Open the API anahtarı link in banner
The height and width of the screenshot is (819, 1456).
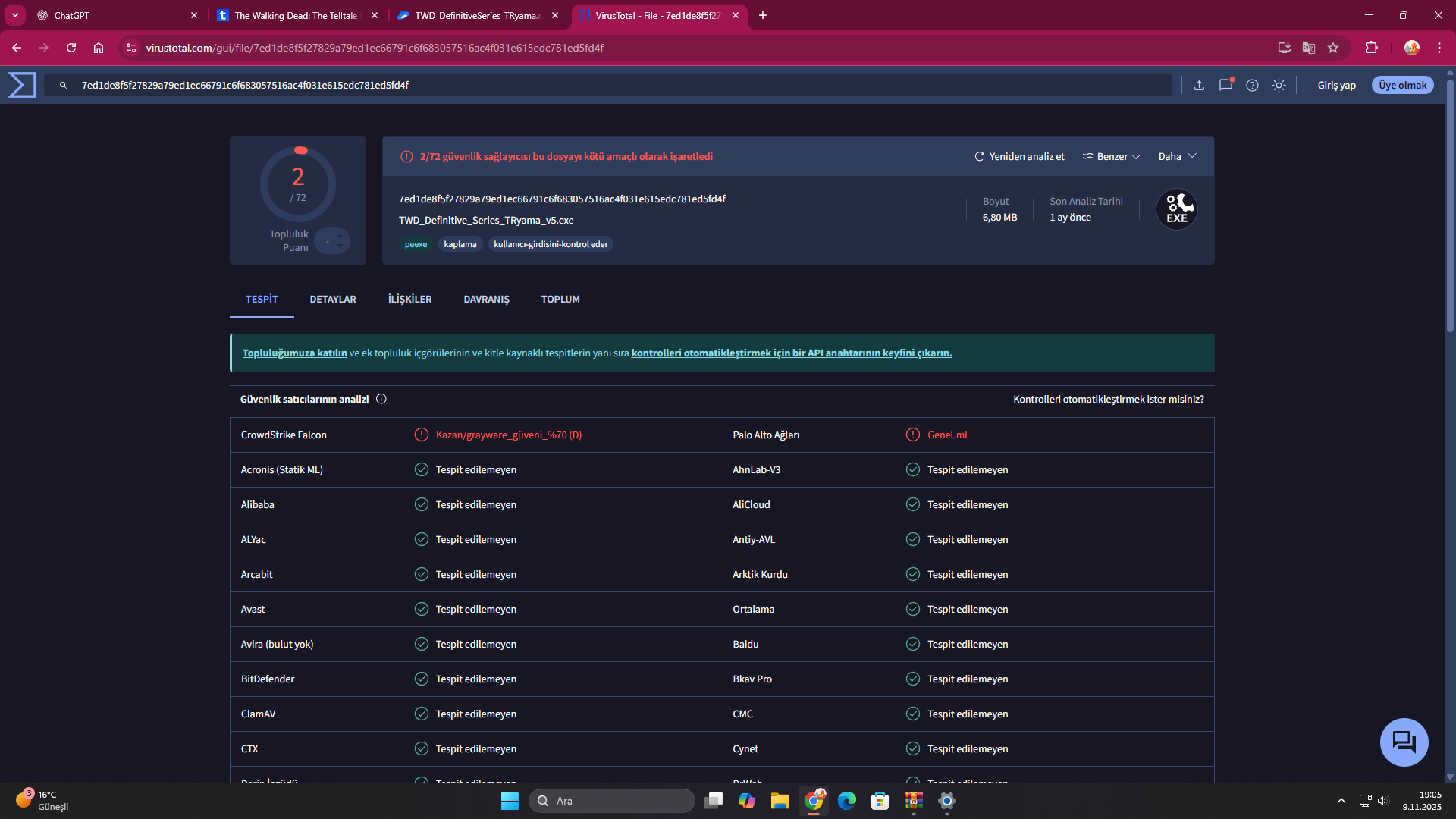pos(792,353)
